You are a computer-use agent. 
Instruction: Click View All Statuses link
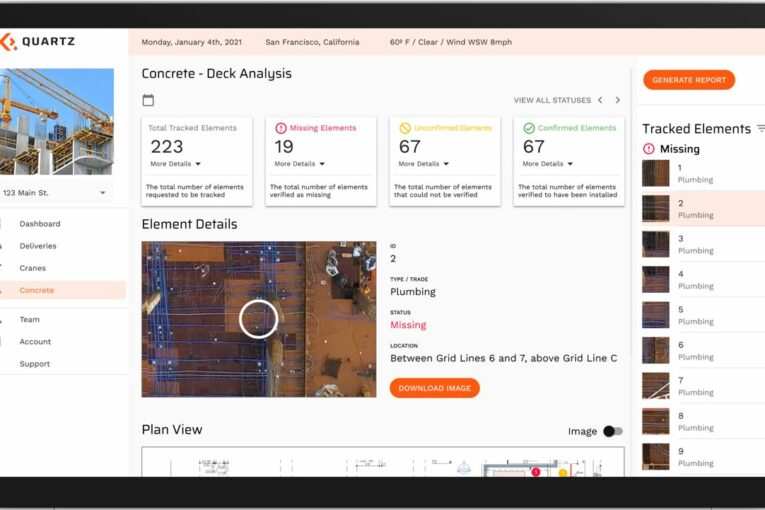(x=552, y=100)
